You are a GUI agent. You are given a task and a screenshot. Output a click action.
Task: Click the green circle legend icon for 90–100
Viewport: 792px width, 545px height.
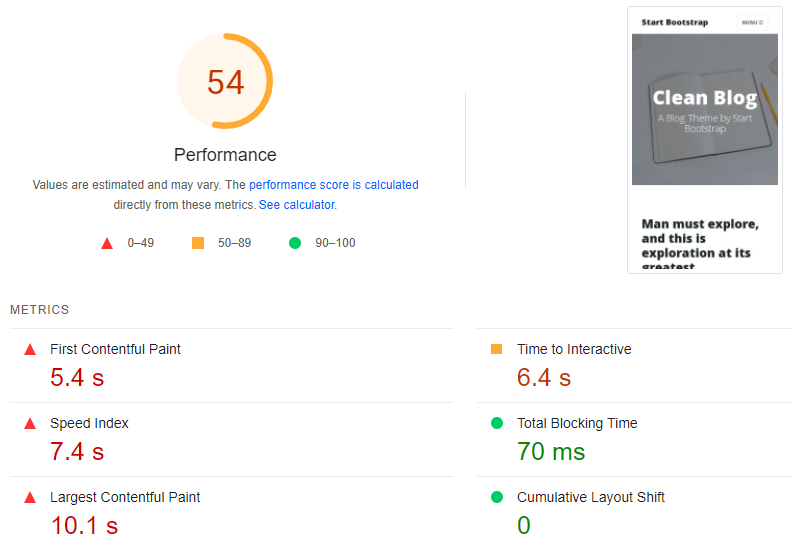coord(295,243)
